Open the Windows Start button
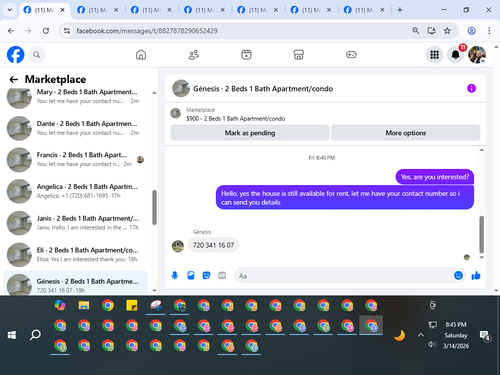Viewport: 500px width, 375px height. coord(12,335)
